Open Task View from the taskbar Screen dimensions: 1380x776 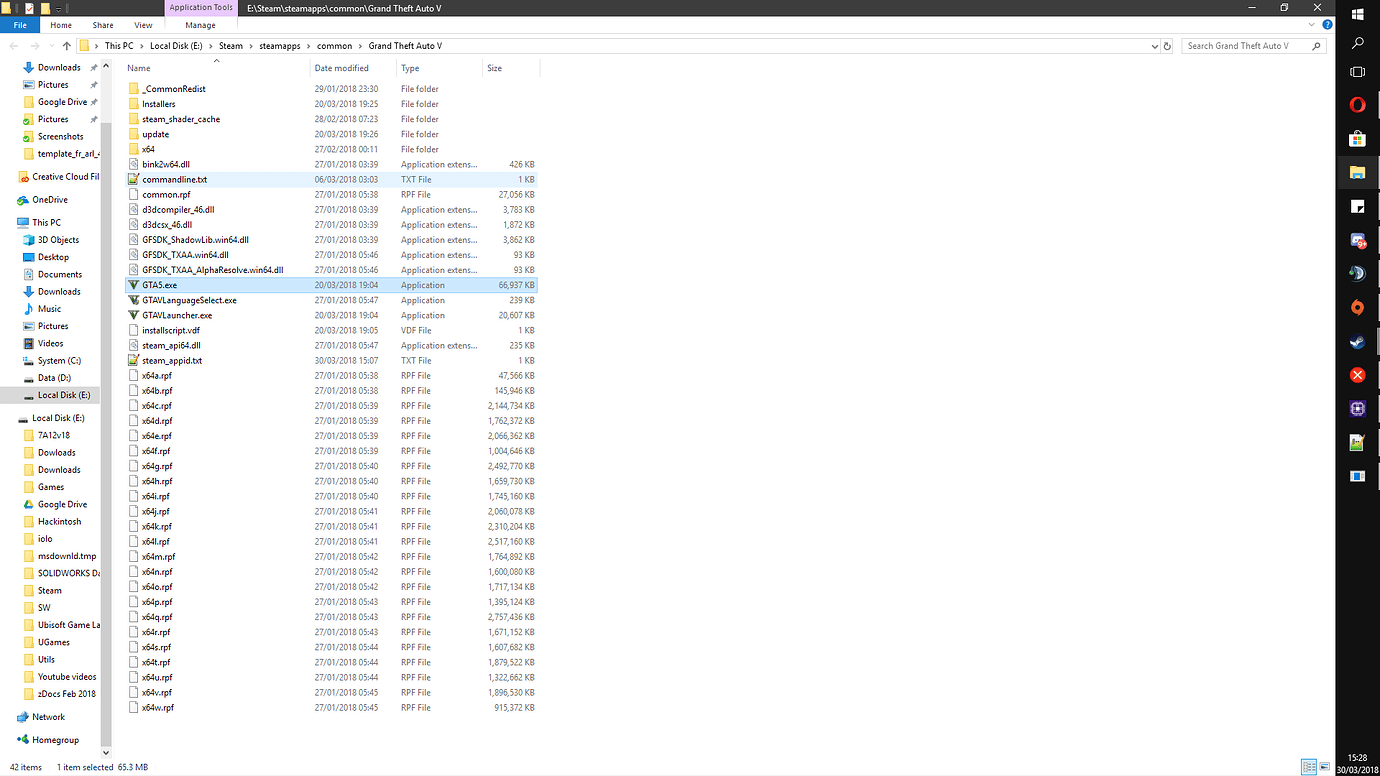click(1357, 71)
